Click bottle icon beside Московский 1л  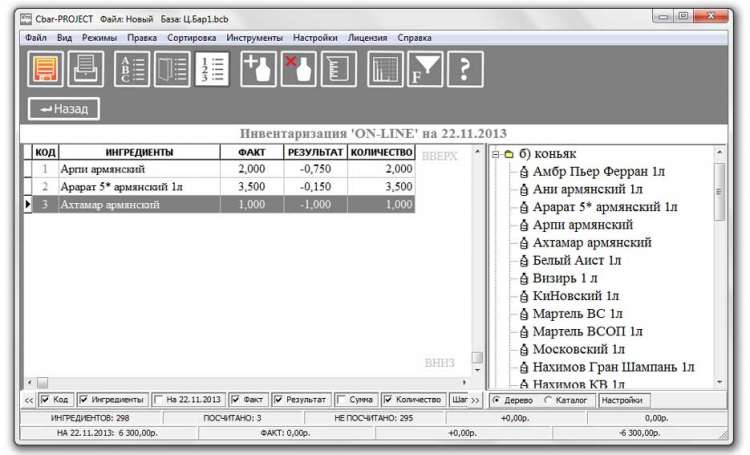click(x=524, y=349)
